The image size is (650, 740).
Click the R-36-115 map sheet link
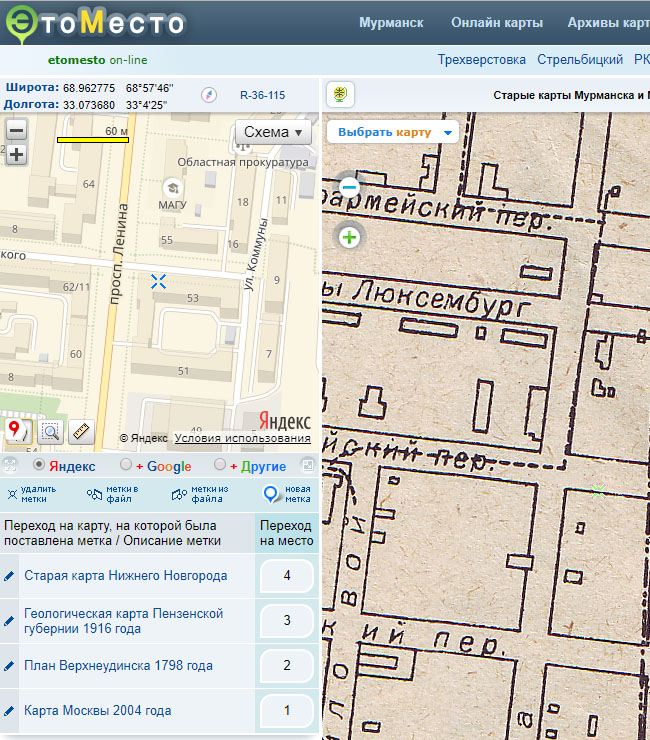click(262, 95)
